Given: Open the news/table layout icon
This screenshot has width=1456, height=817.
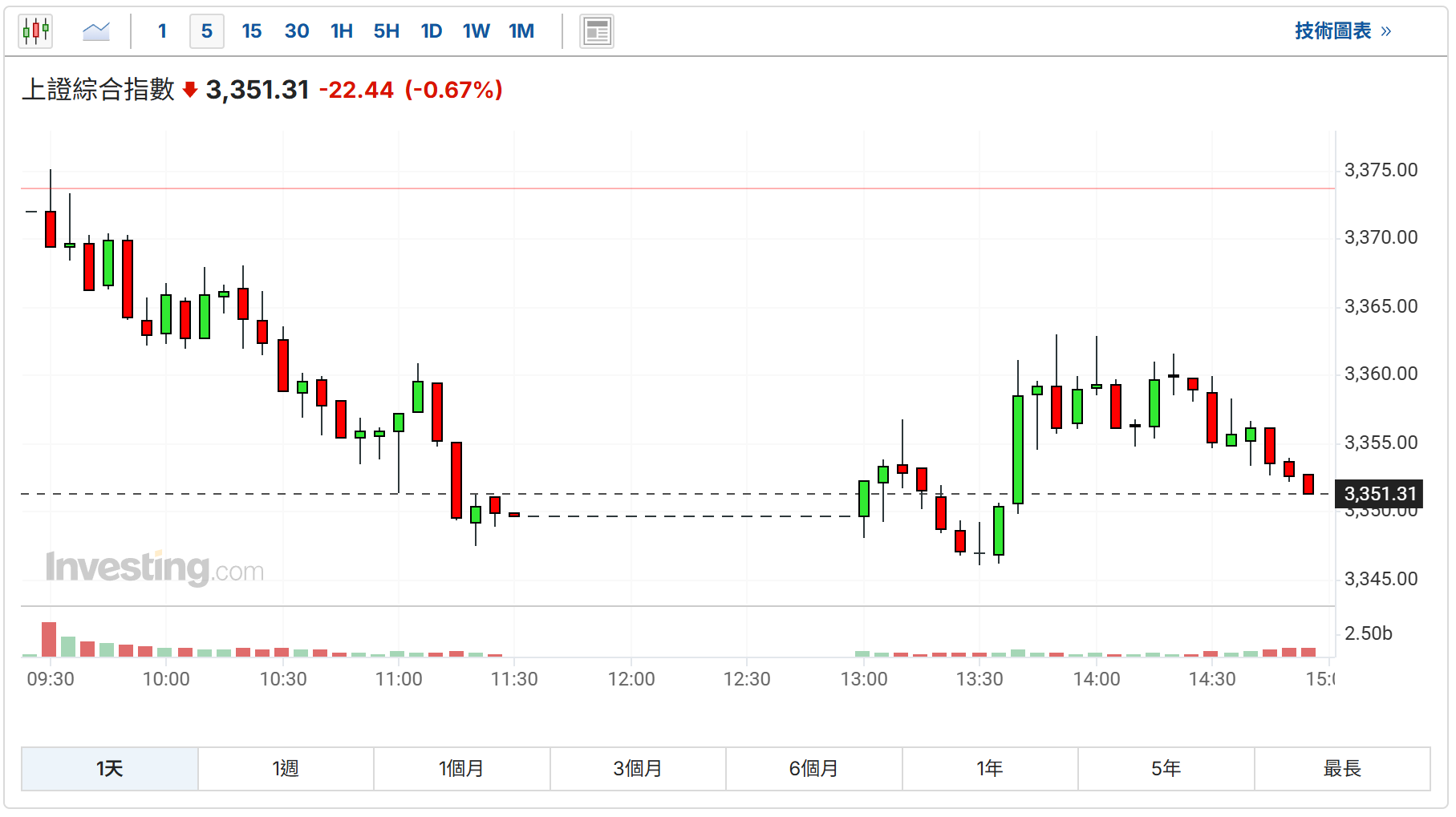Looking at the screenshot, I should pyautogui.click(x=597, y=31).
